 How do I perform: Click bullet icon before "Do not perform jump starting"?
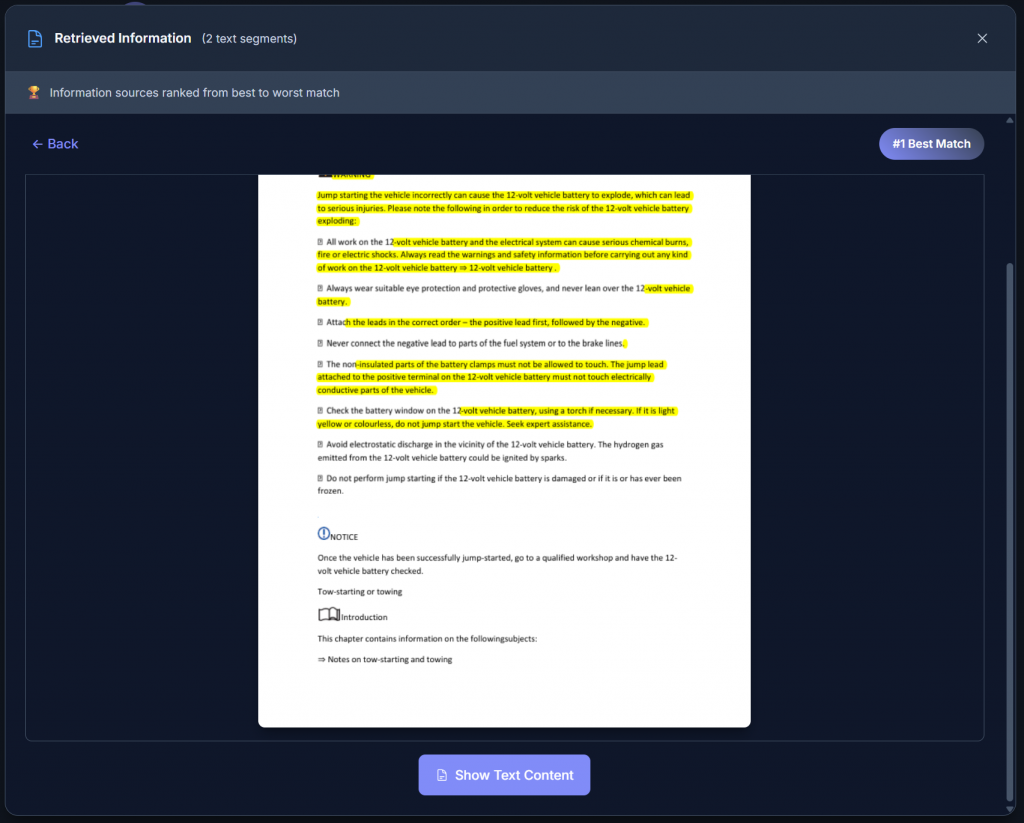coord(320,478)
